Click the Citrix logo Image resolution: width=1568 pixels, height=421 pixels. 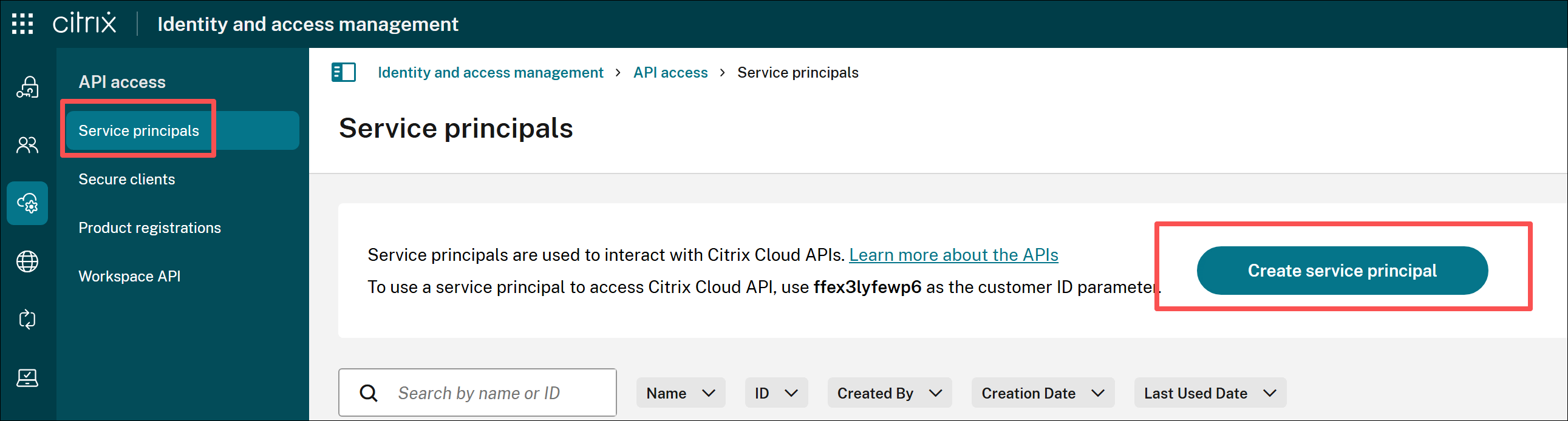[84, 23]
